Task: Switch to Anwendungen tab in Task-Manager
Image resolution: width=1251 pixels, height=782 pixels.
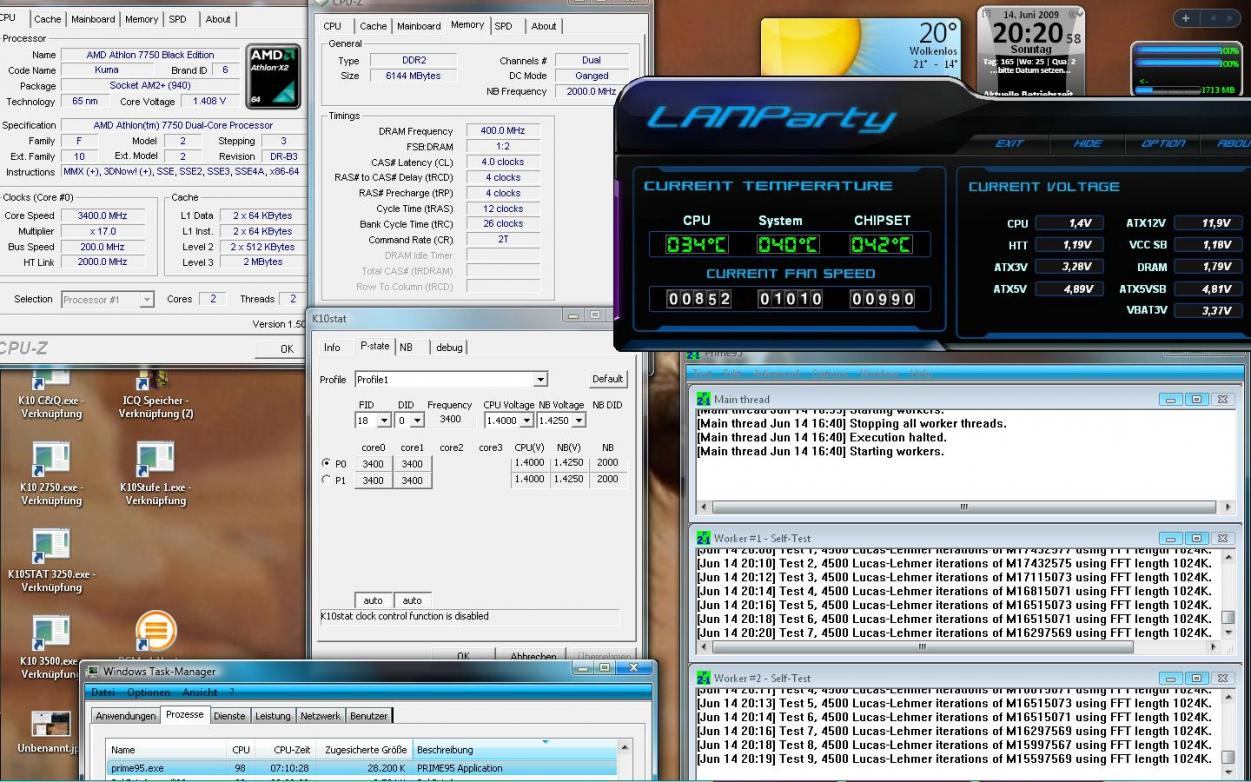Action: [125, 716]
